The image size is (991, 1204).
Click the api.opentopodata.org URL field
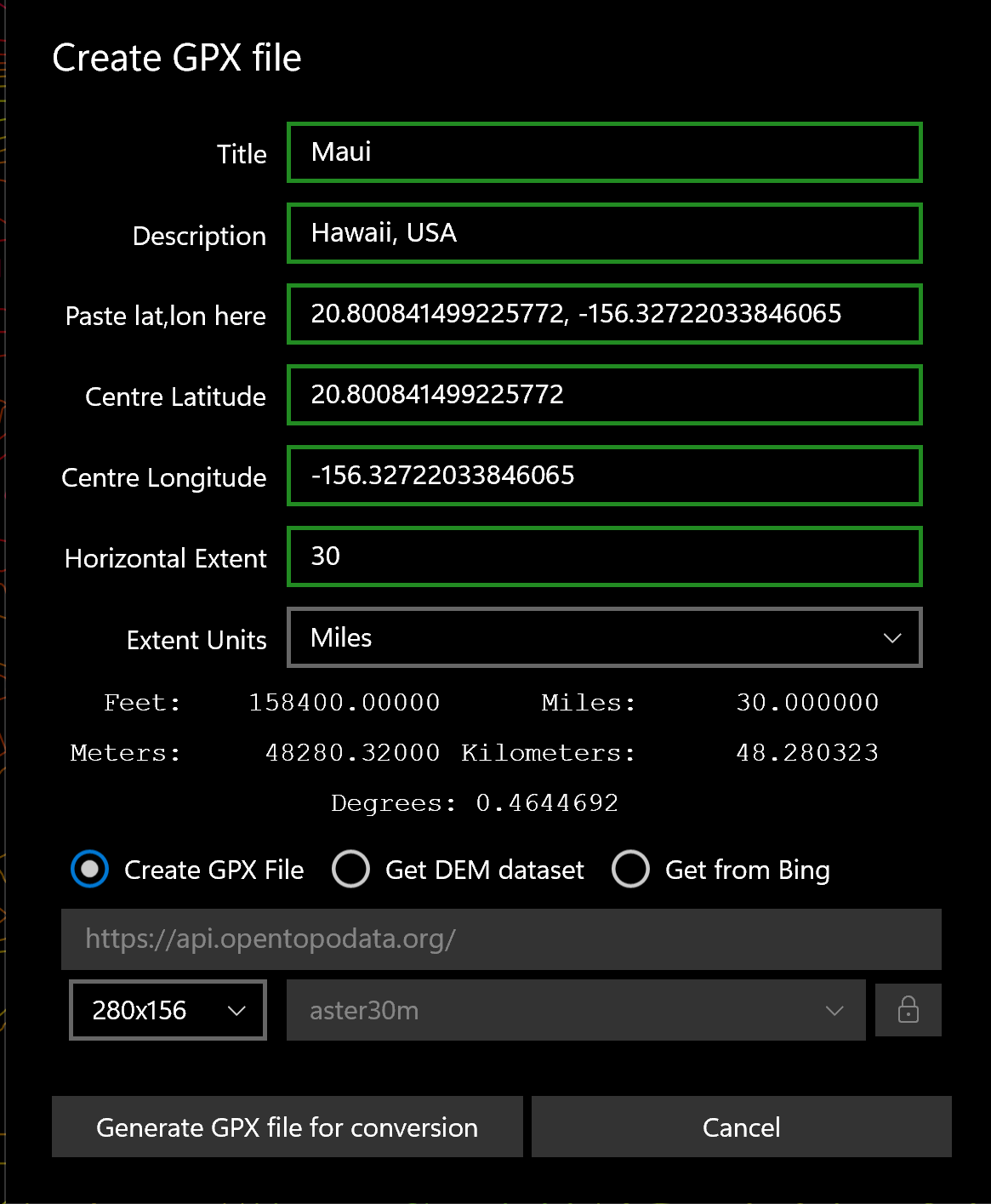point(501,939)
